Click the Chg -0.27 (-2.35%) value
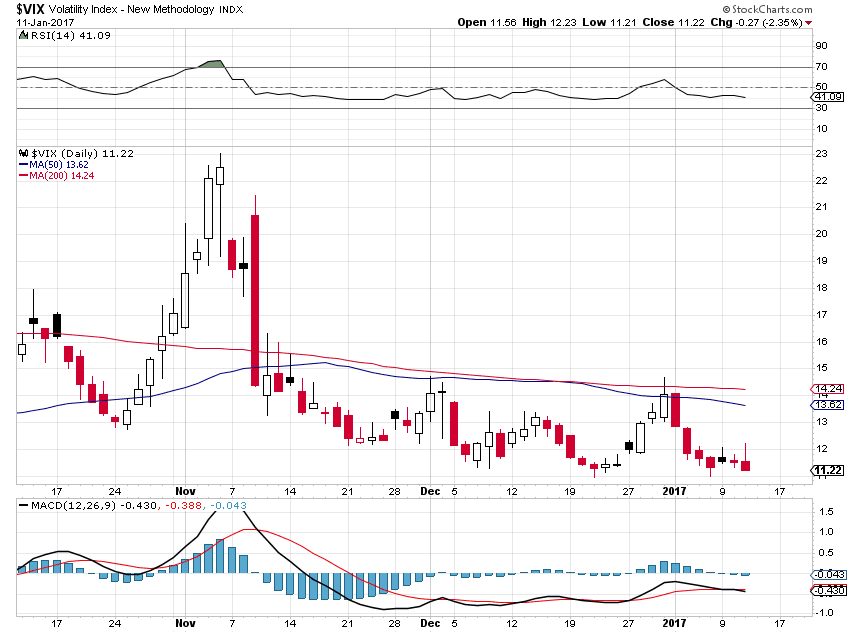 point(756,23)
